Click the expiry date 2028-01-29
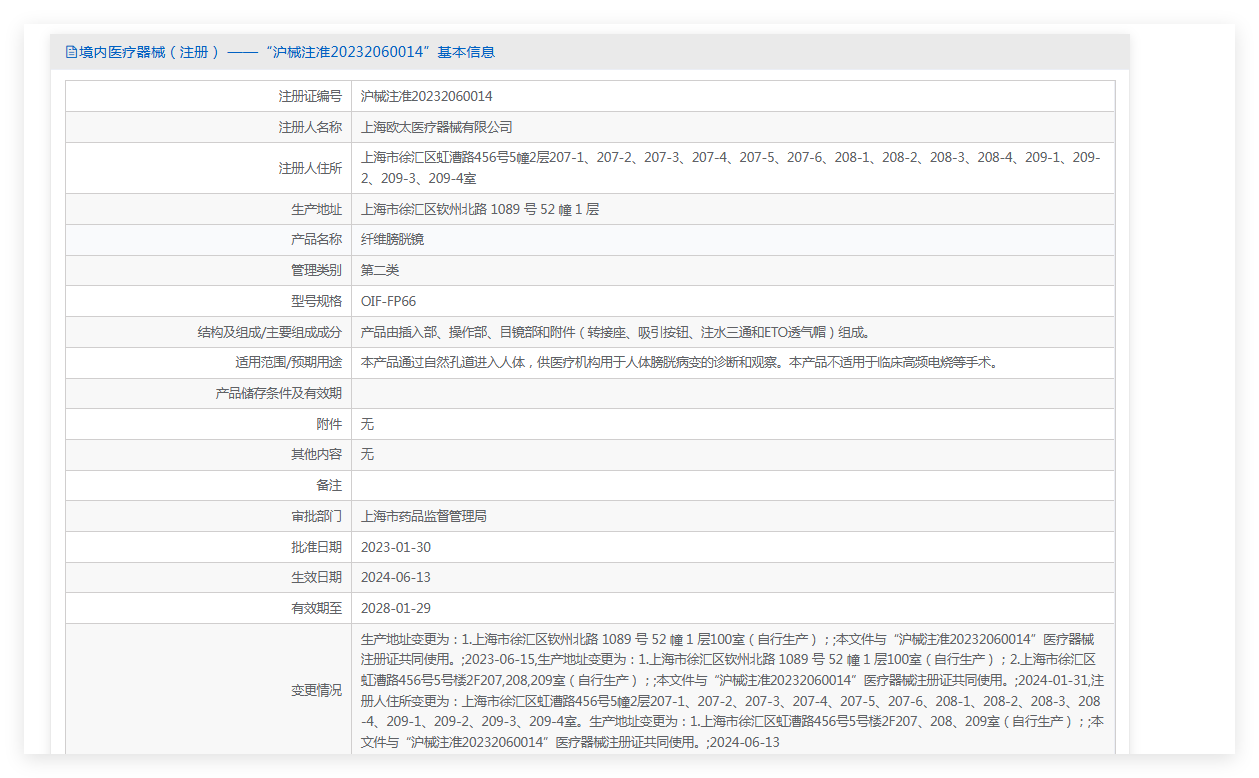1259x778 pixels. (x=396, y=608)
